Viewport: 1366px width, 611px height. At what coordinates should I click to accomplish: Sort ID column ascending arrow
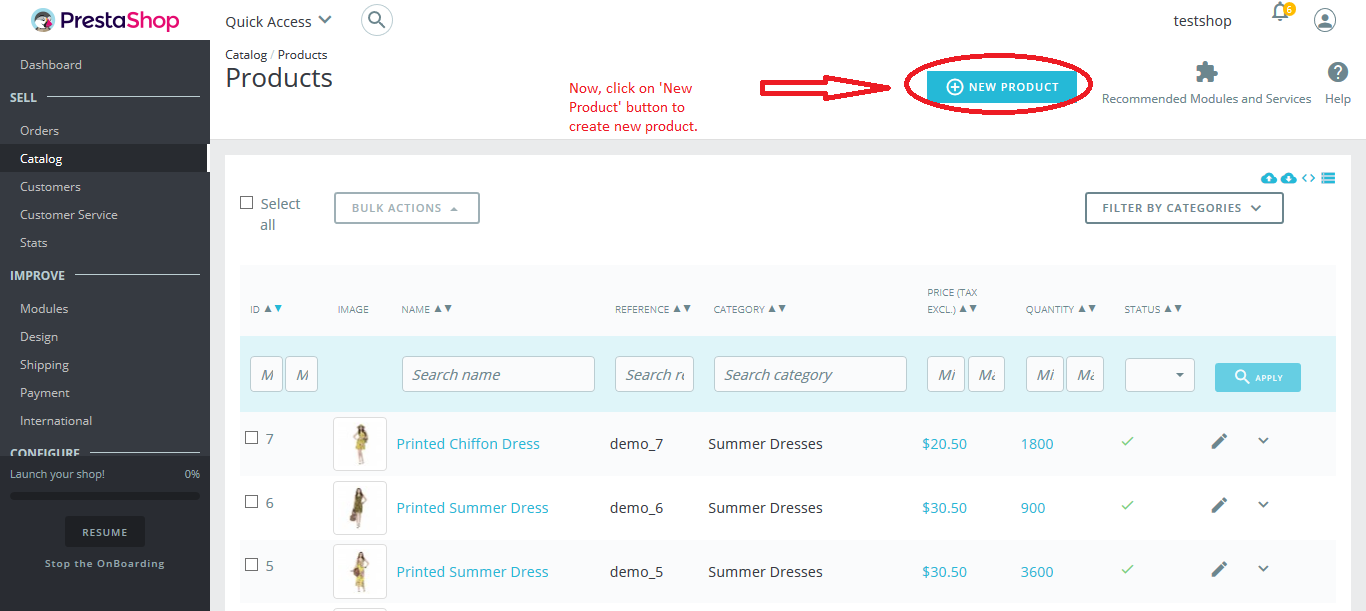(x=268, y=309)
